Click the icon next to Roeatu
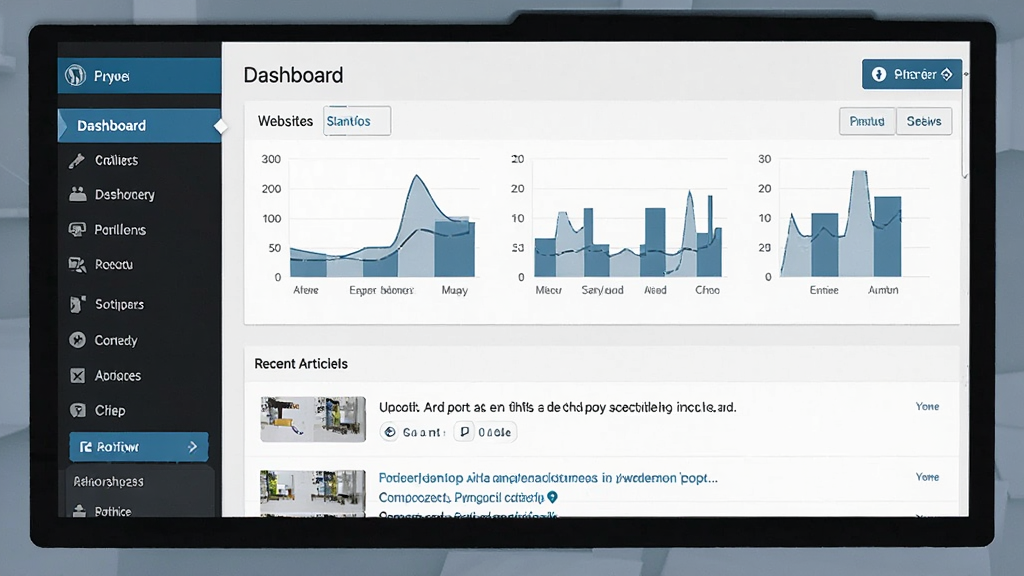Screen dimensions: 1024x576 77,264
